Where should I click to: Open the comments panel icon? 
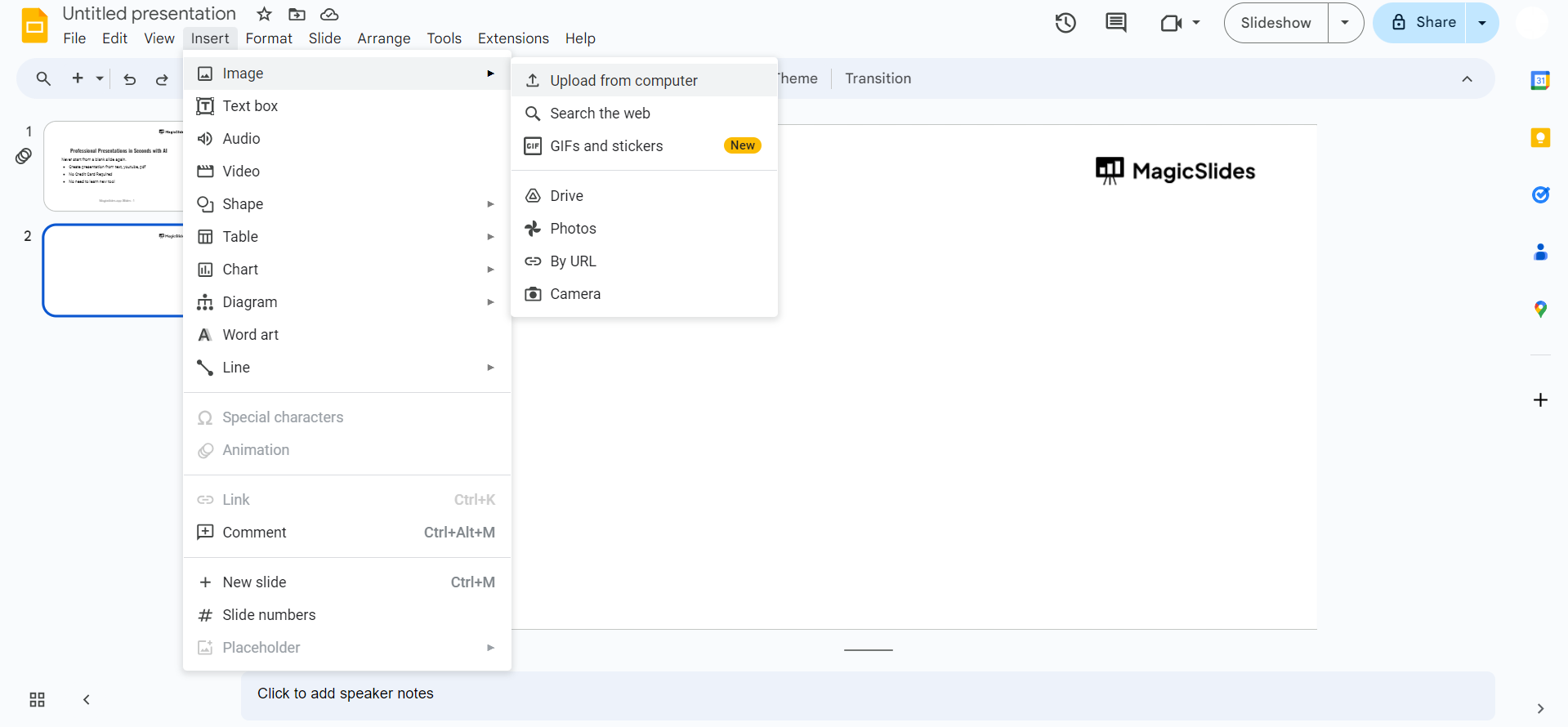coord(1115,23)
